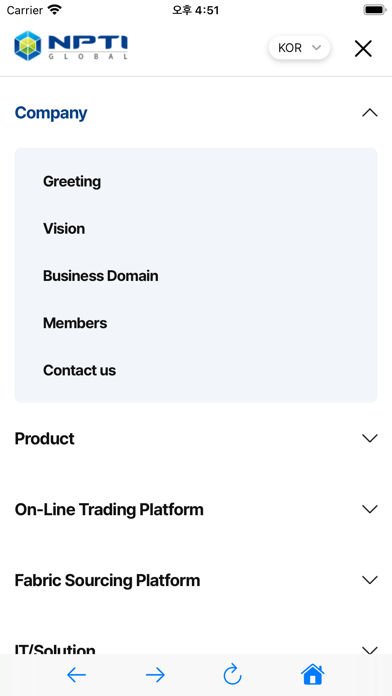
Task: Tap the NPTI Global logo
Action: click(x=71, y=46)
